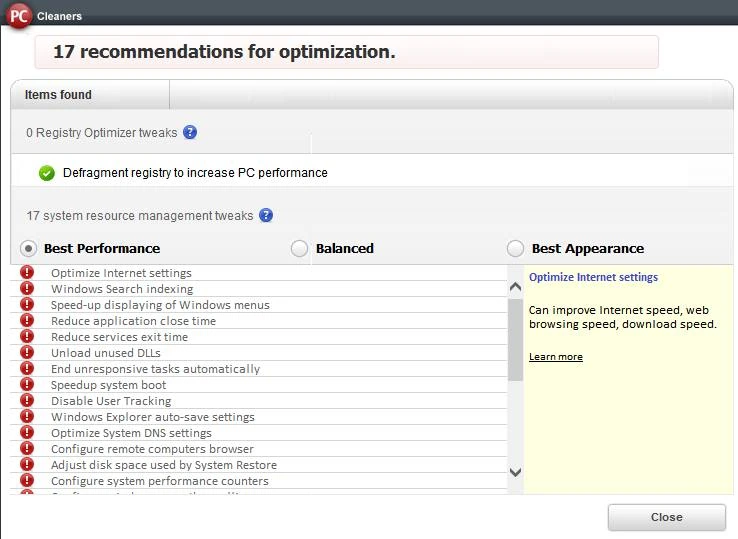Click the 17 recommendations for optimization banner
Viewport: 738px width, 539px height.
pyautogui.click(x=346, y=52)
